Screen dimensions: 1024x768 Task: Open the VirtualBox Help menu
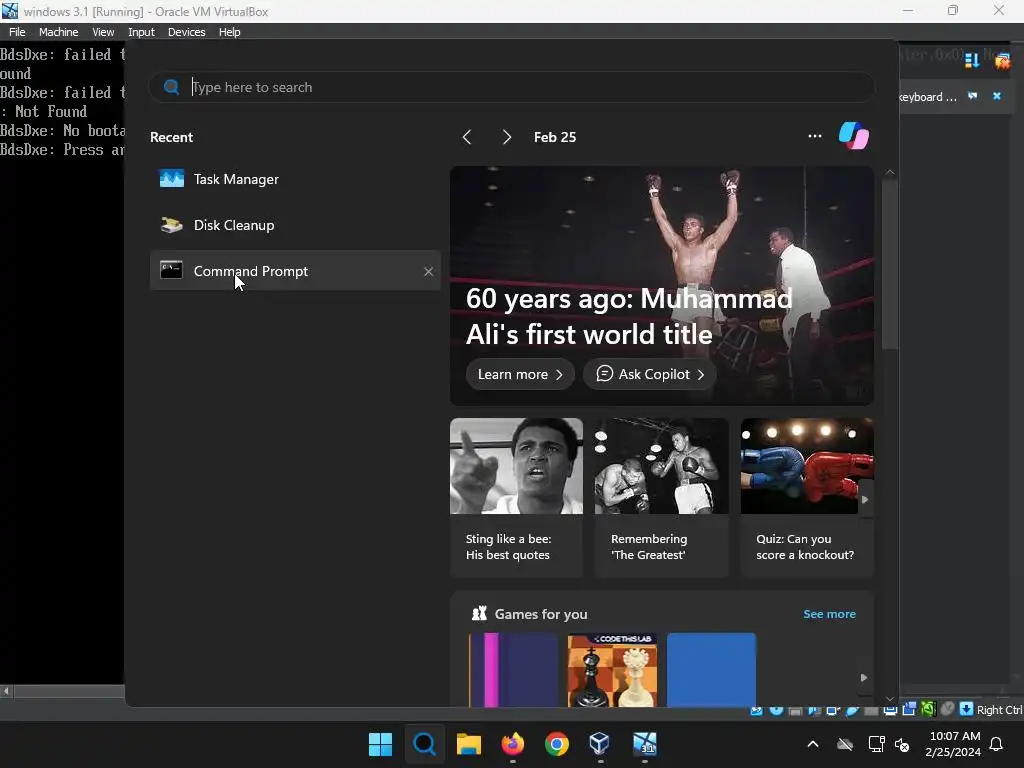(x=229, y=32)
